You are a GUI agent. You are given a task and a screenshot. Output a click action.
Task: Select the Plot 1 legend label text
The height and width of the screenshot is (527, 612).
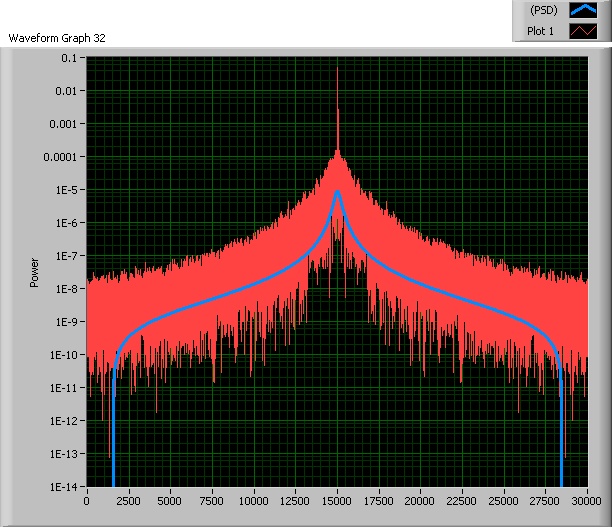pos(541,31)
